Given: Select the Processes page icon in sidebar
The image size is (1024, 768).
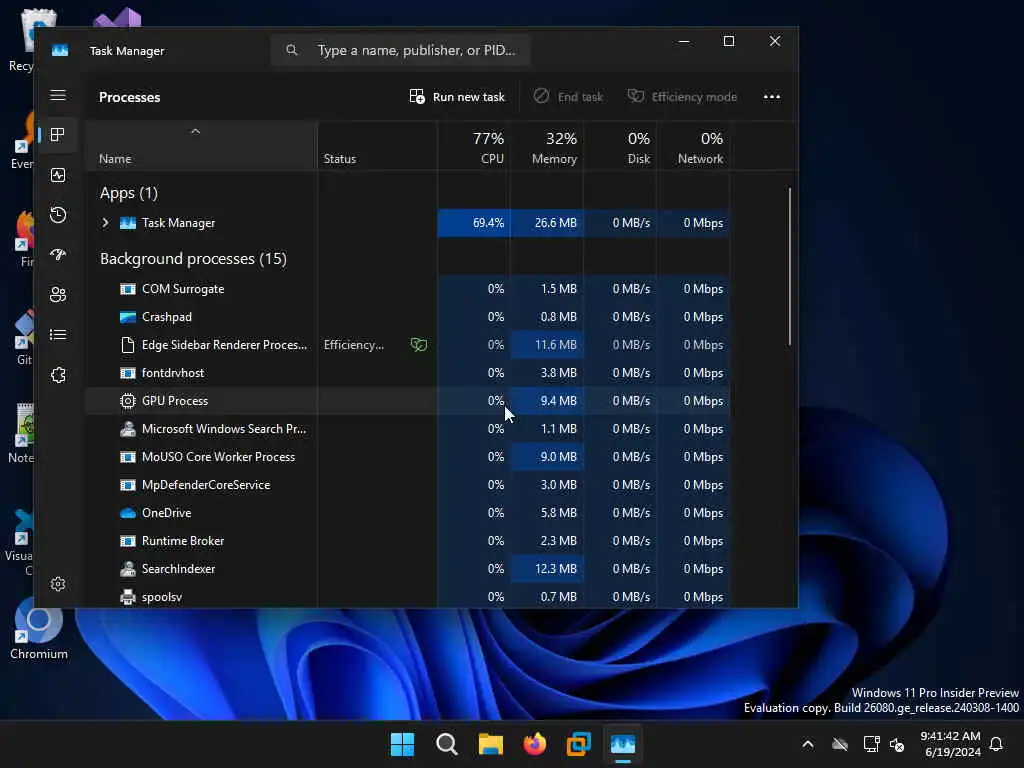Looking at the screenshot, I should click(x=57, y=135).
